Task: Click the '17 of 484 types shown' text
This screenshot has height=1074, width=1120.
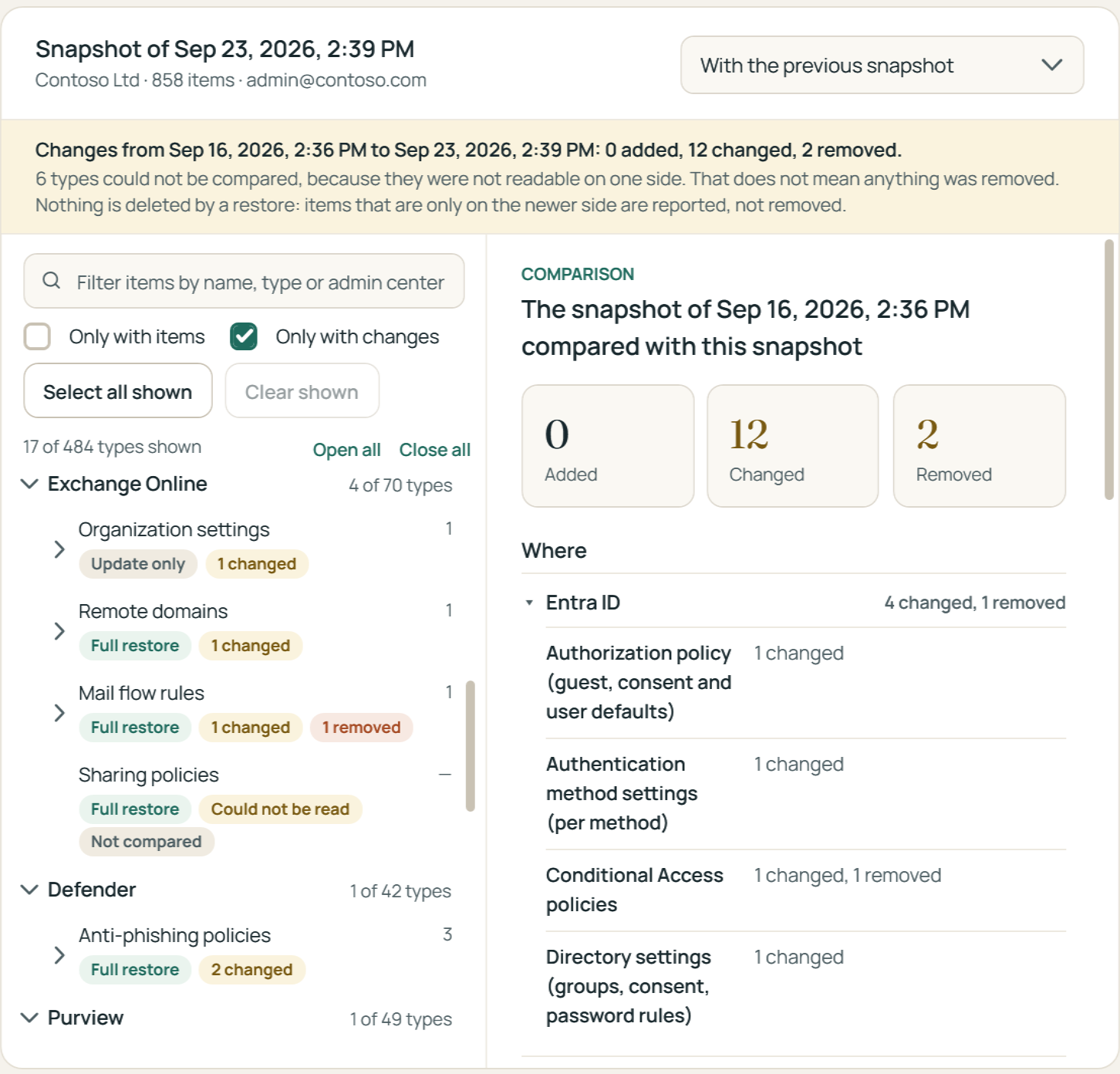Action: 112,447
